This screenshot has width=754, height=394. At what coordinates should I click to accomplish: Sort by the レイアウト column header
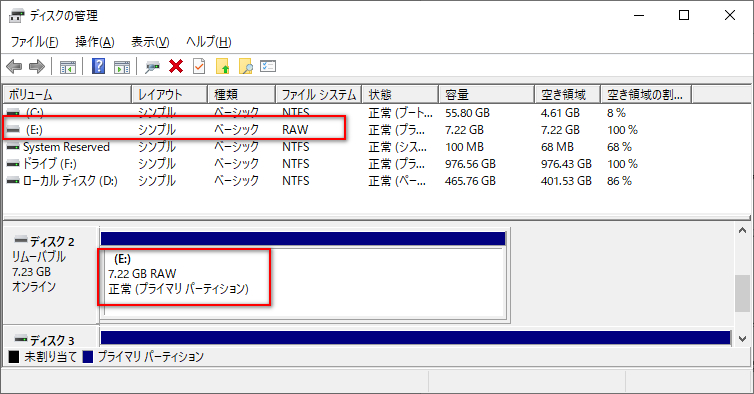[170, 94]
